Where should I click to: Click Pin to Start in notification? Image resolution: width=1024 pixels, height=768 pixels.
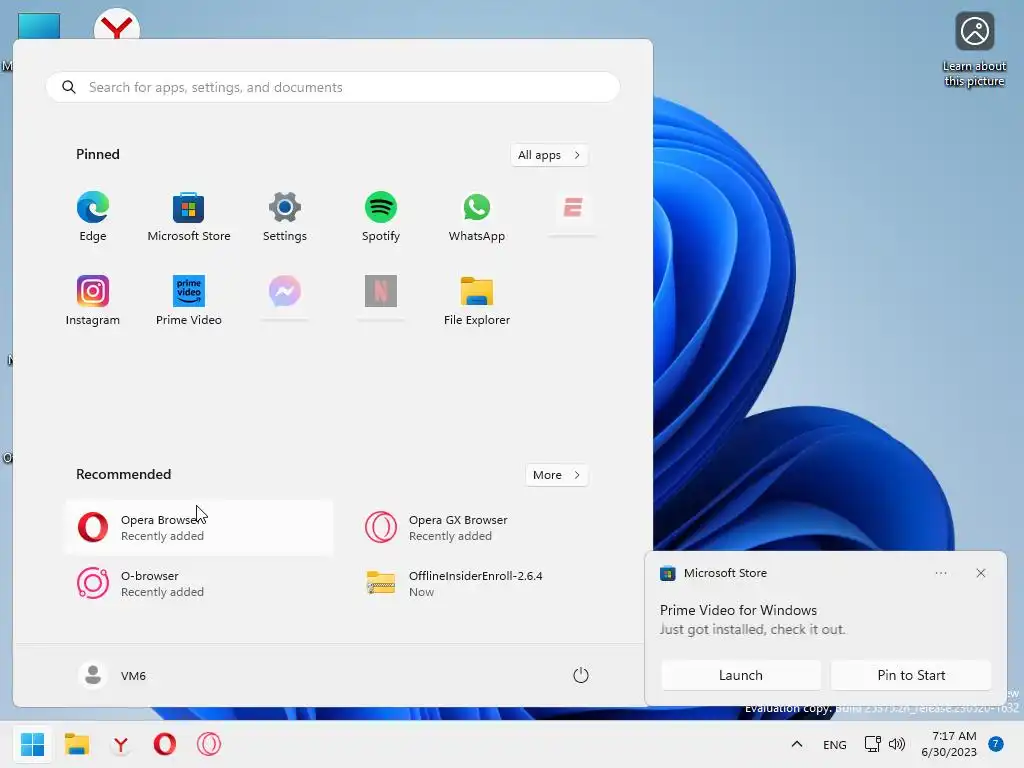(x=911, y=675)
